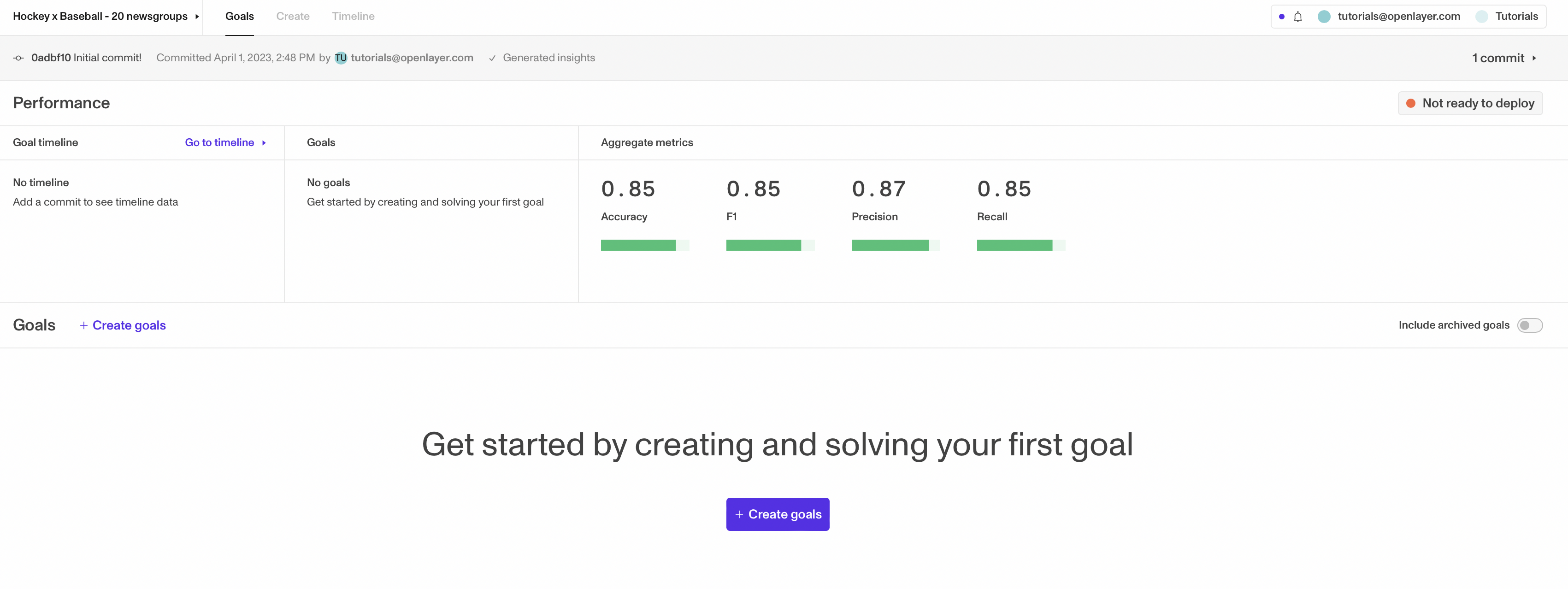Click the Not ready to deploy badge
Image resolution: width=1568 pixels, height=589 pixels.
[1470, 103]
